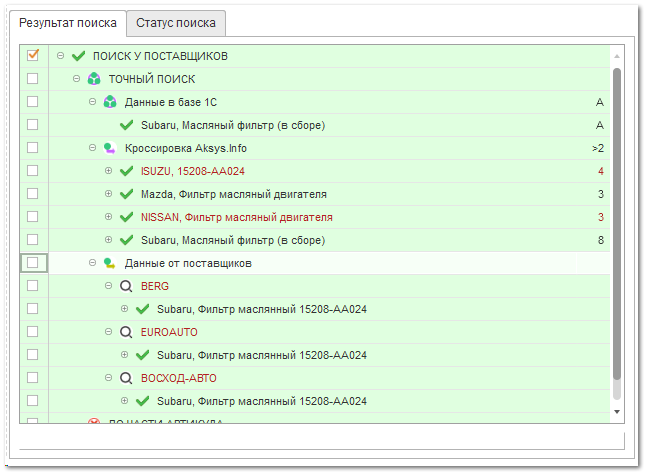Screen dimensions: 647x475
Task: Click the scrollbar up arrow
Action: (617, 56)
